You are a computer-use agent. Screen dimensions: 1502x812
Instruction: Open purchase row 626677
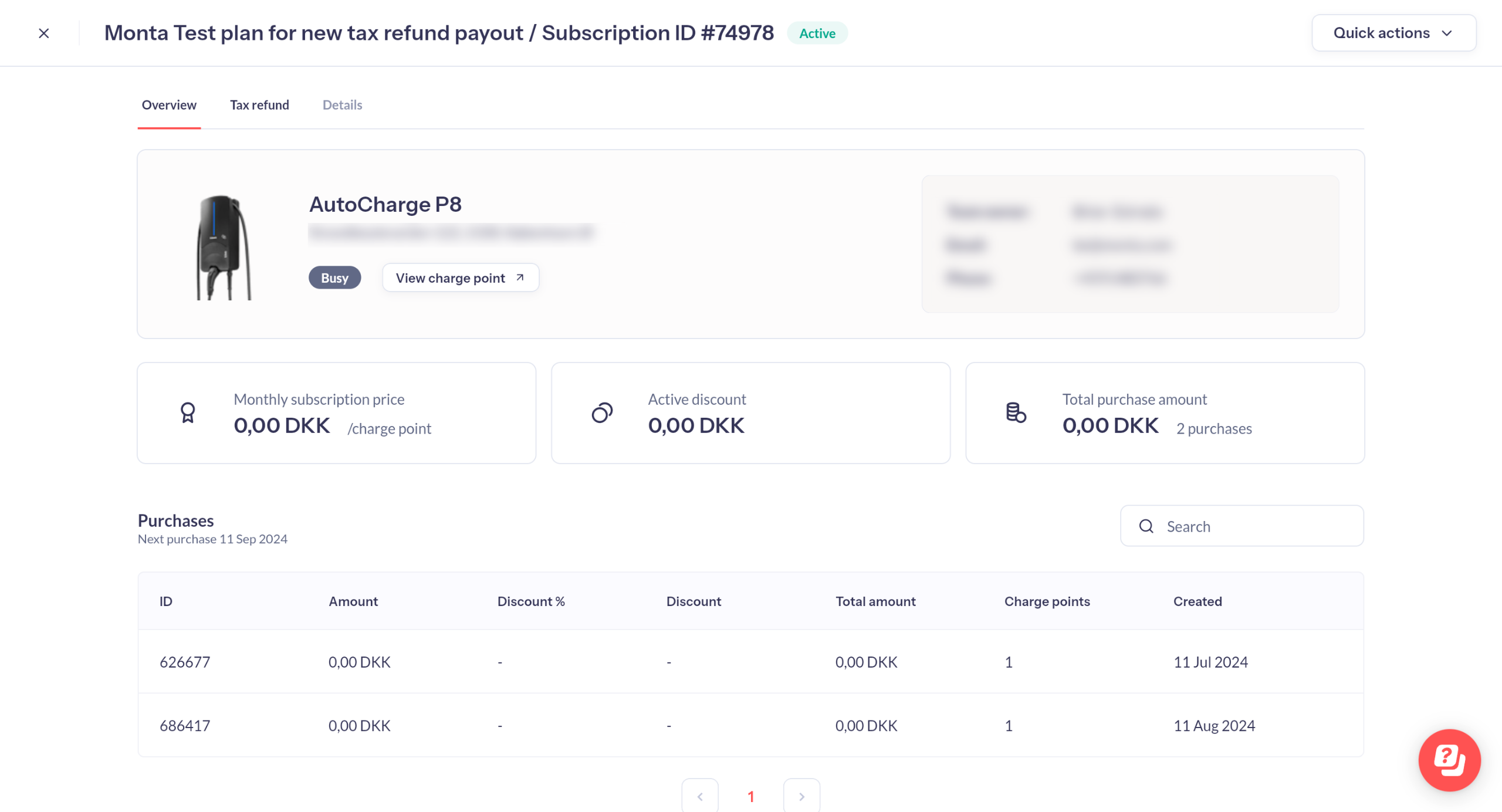185,662
